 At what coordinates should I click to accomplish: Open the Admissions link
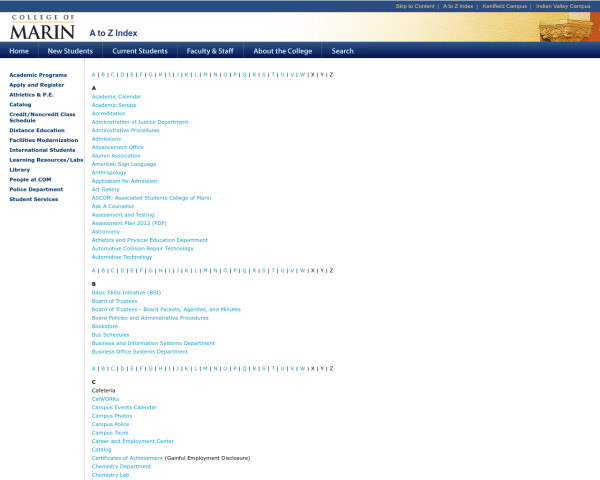106,139
